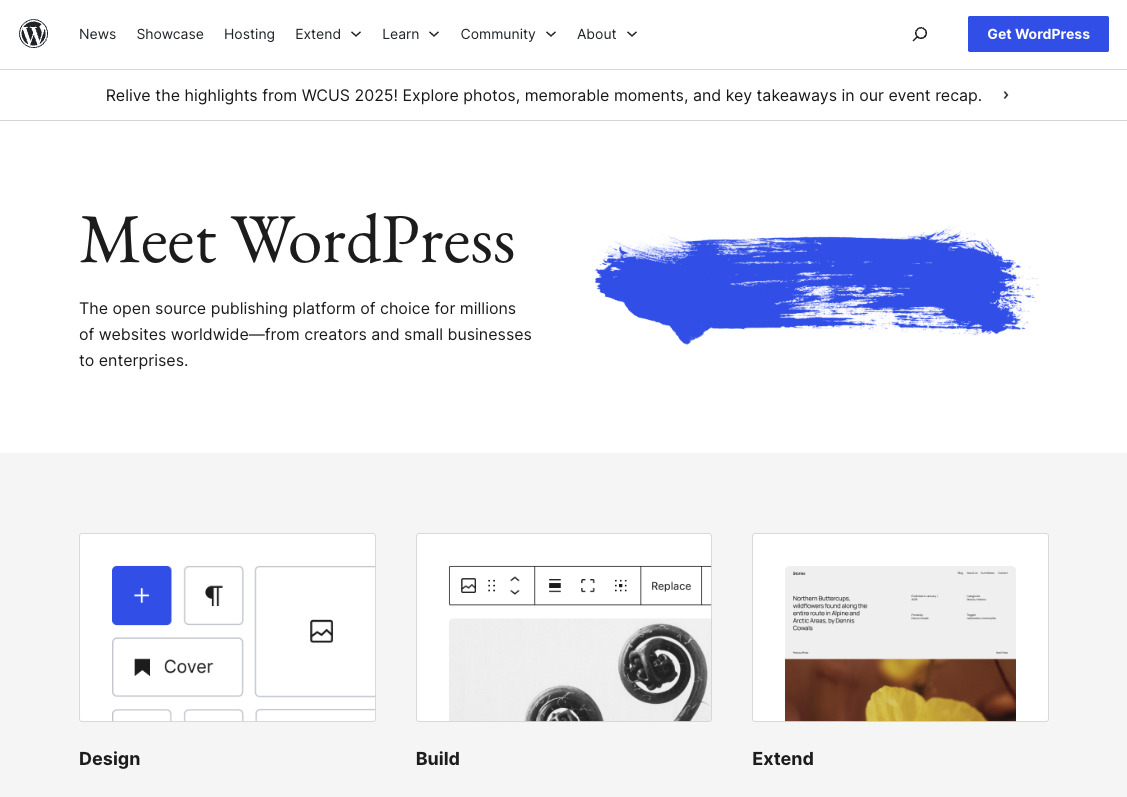The image size is (1127, 797).
Task: Expand the Community dropdown chevron
Action: pyautogui.click(x=551, y=34)
